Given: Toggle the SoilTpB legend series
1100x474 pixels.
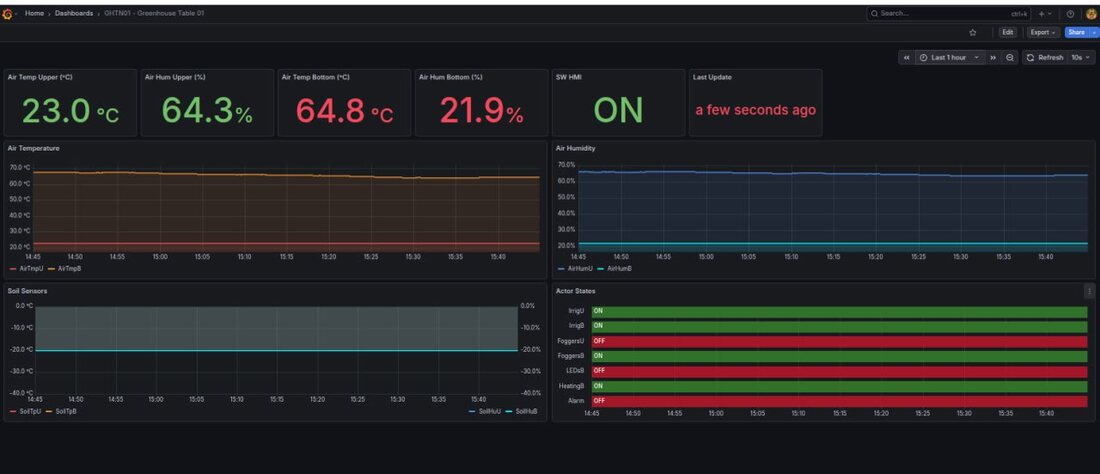Looking at the screenshot, I should coord(61,412).
